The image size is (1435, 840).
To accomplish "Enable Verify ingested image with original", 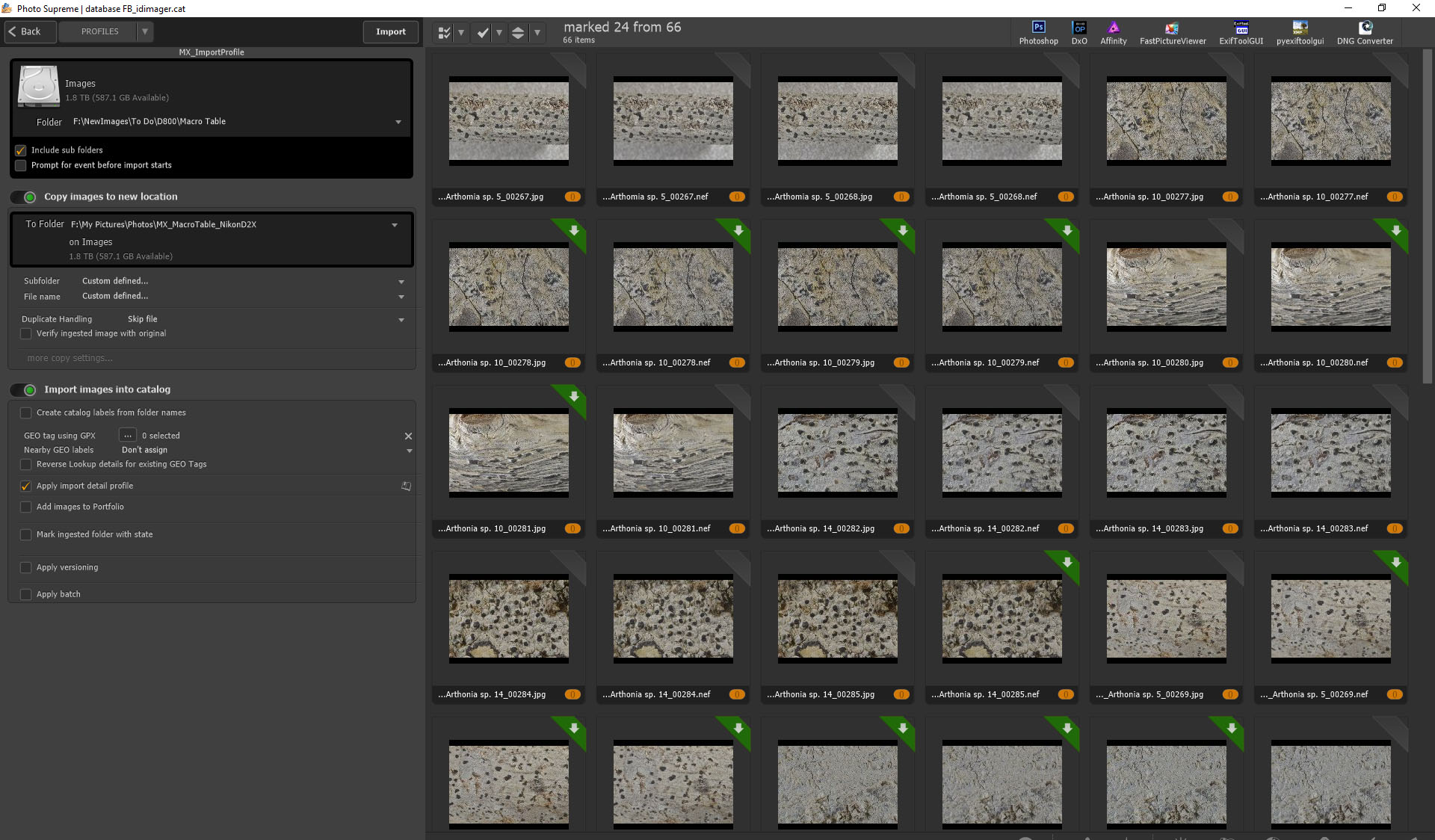I will point(26,333).
